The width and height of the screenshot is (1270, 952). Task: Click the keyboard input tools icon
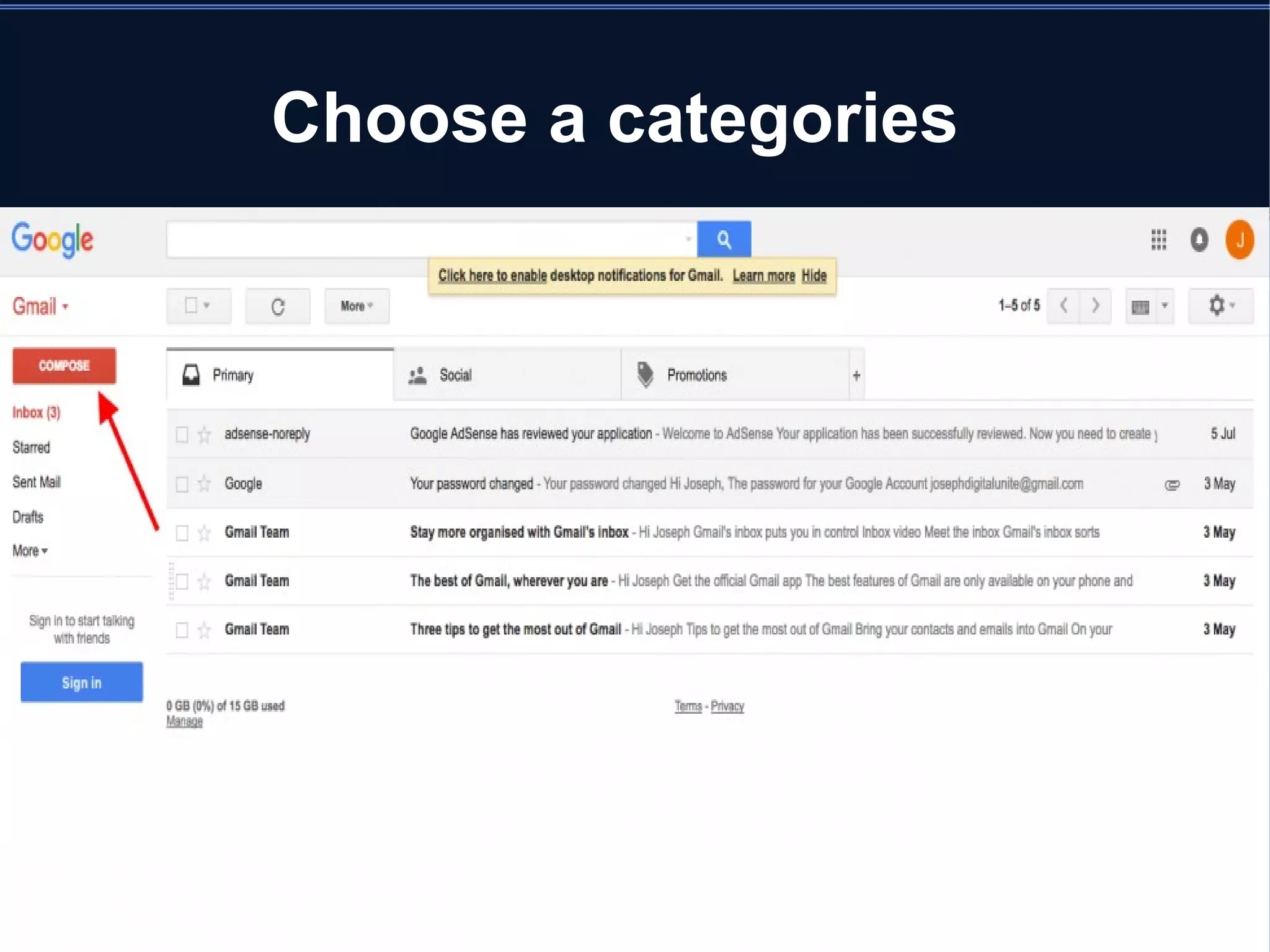pyautogui.click(x=1140, y=306)
